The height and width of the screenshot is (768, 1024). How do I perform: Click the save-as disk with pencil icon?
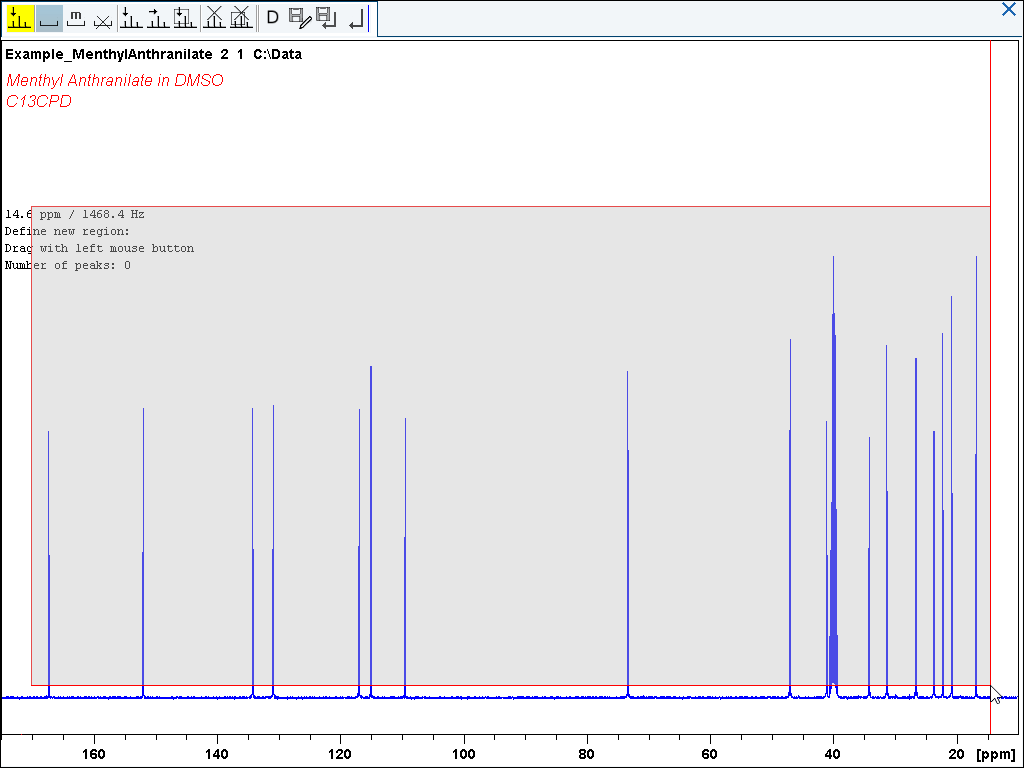tap(300, 18)
